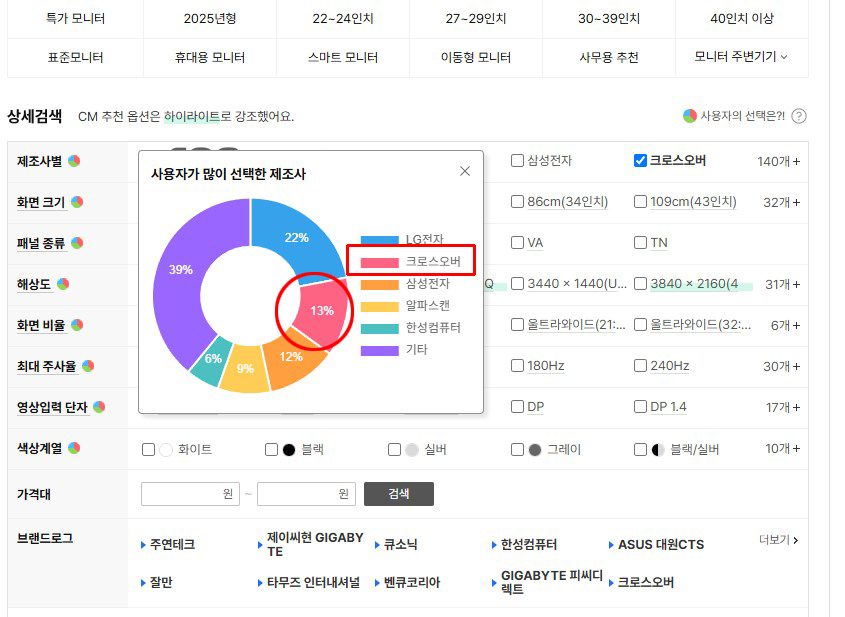The width and height of the screenshot is (845, 617).
Task: Click the statistics icon beside 해상도
Action: coord(63,284)
